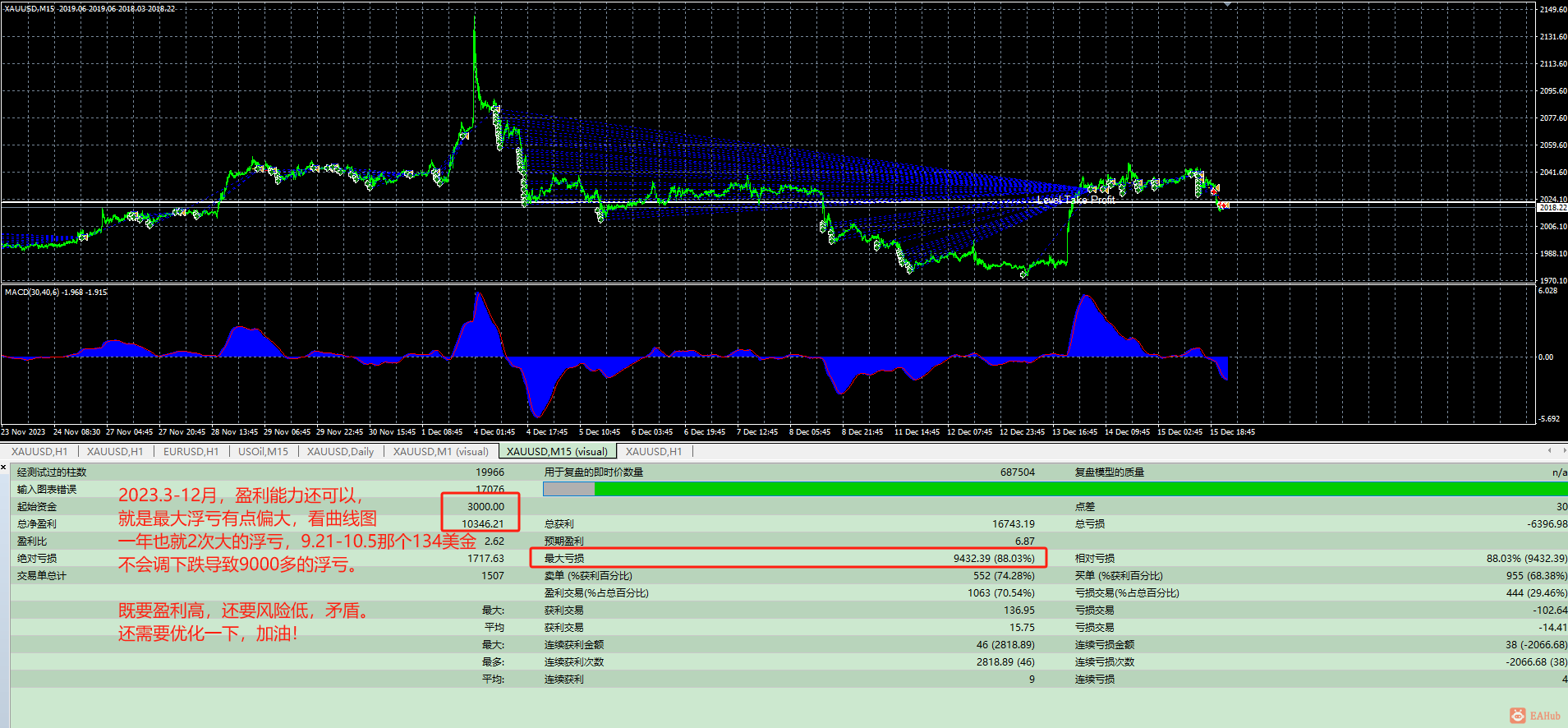Click the Level Take Profit line label
Viewport: 1568px width, 728px height.
click(1076, 200)
